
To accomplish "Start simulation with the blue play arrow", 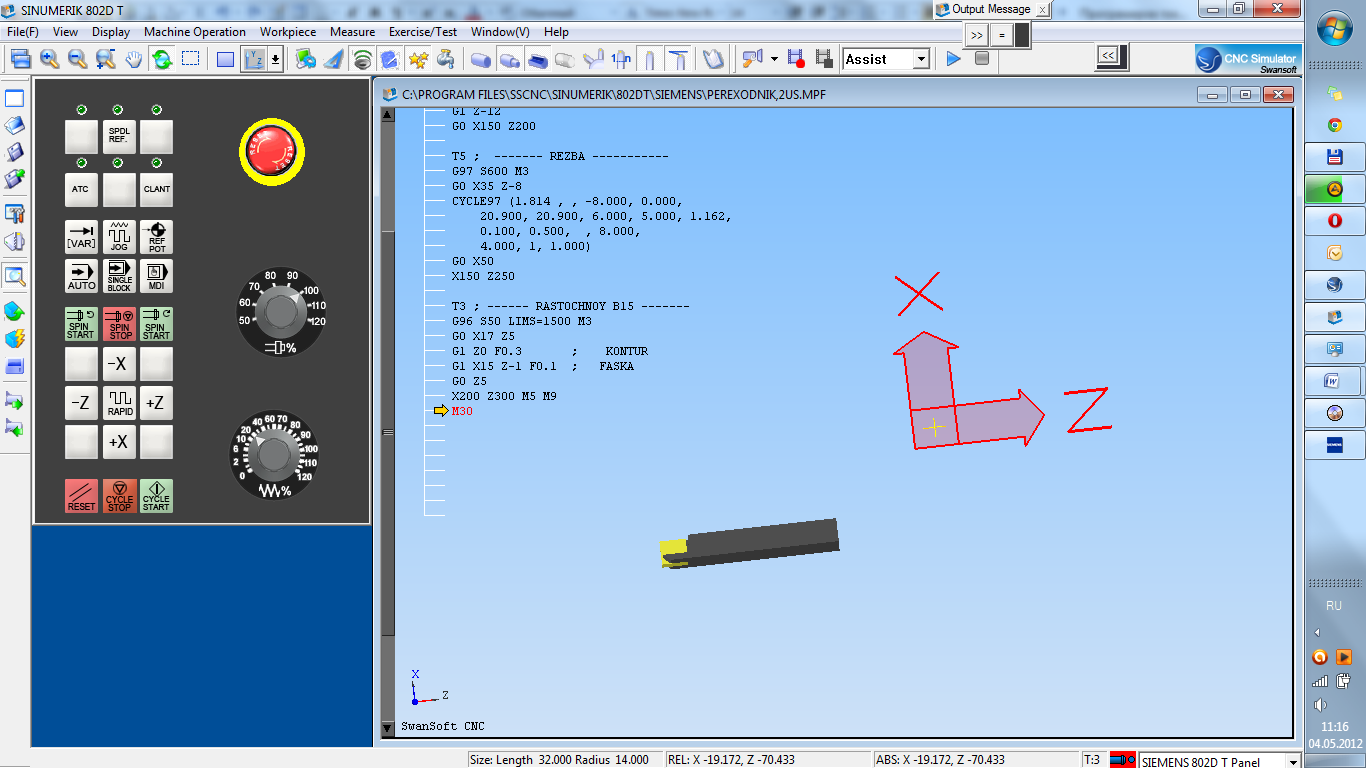I will pyautogui.click(x=953, y=59).
